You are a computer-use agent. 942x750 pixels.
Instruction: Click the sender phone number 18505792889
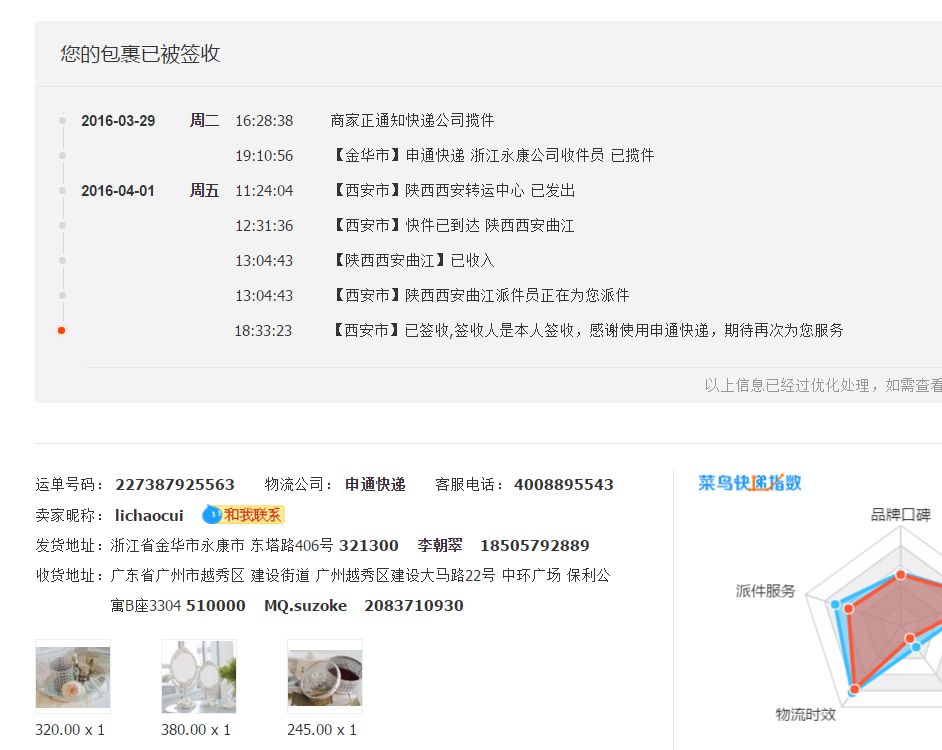tap(534, 546)
